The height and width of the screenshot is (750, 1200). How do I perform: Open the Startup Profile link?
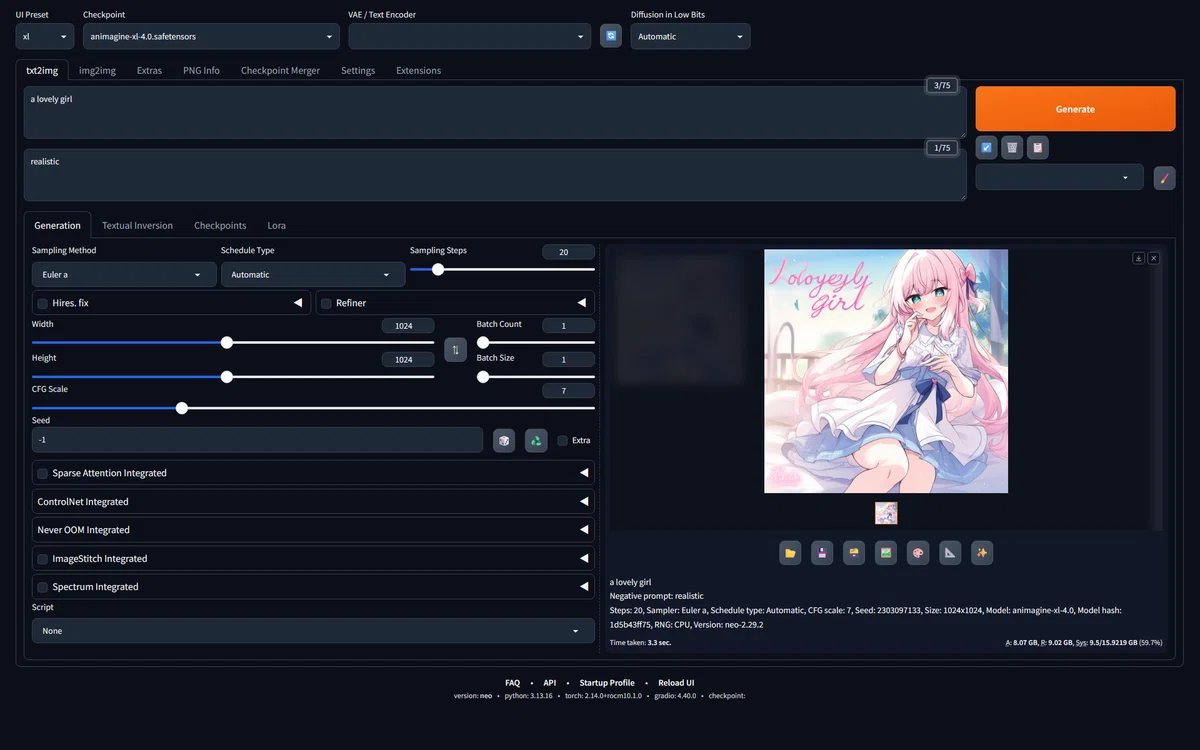pos(607,683)
